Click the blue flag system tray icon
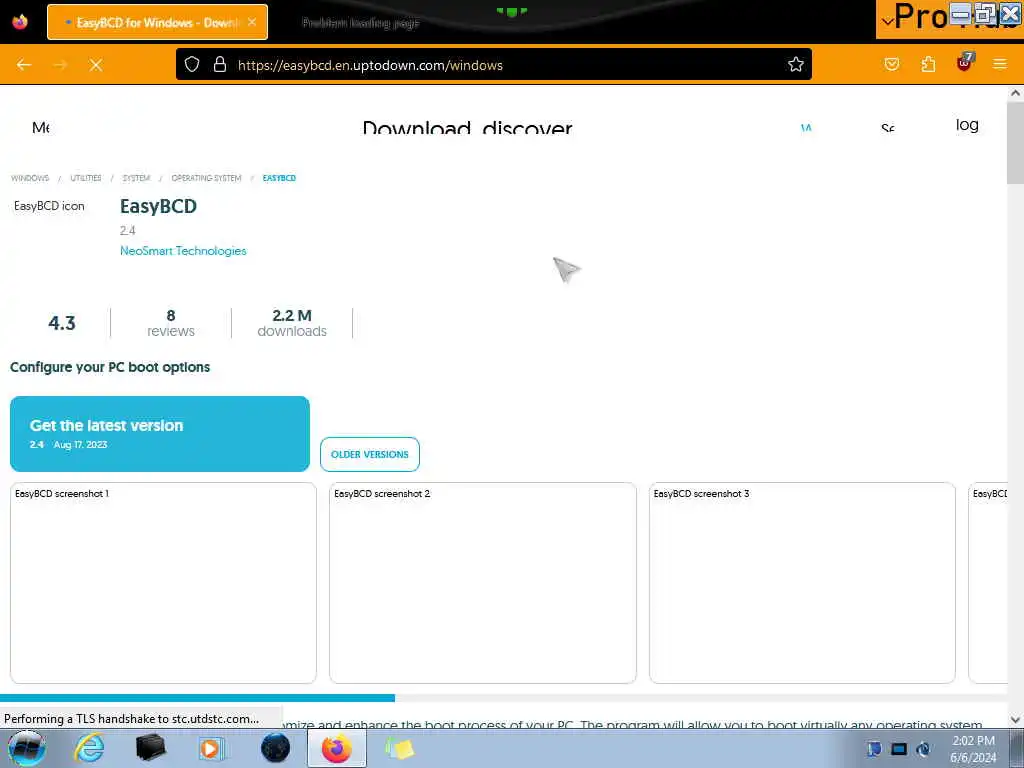 tap(874, 749)
